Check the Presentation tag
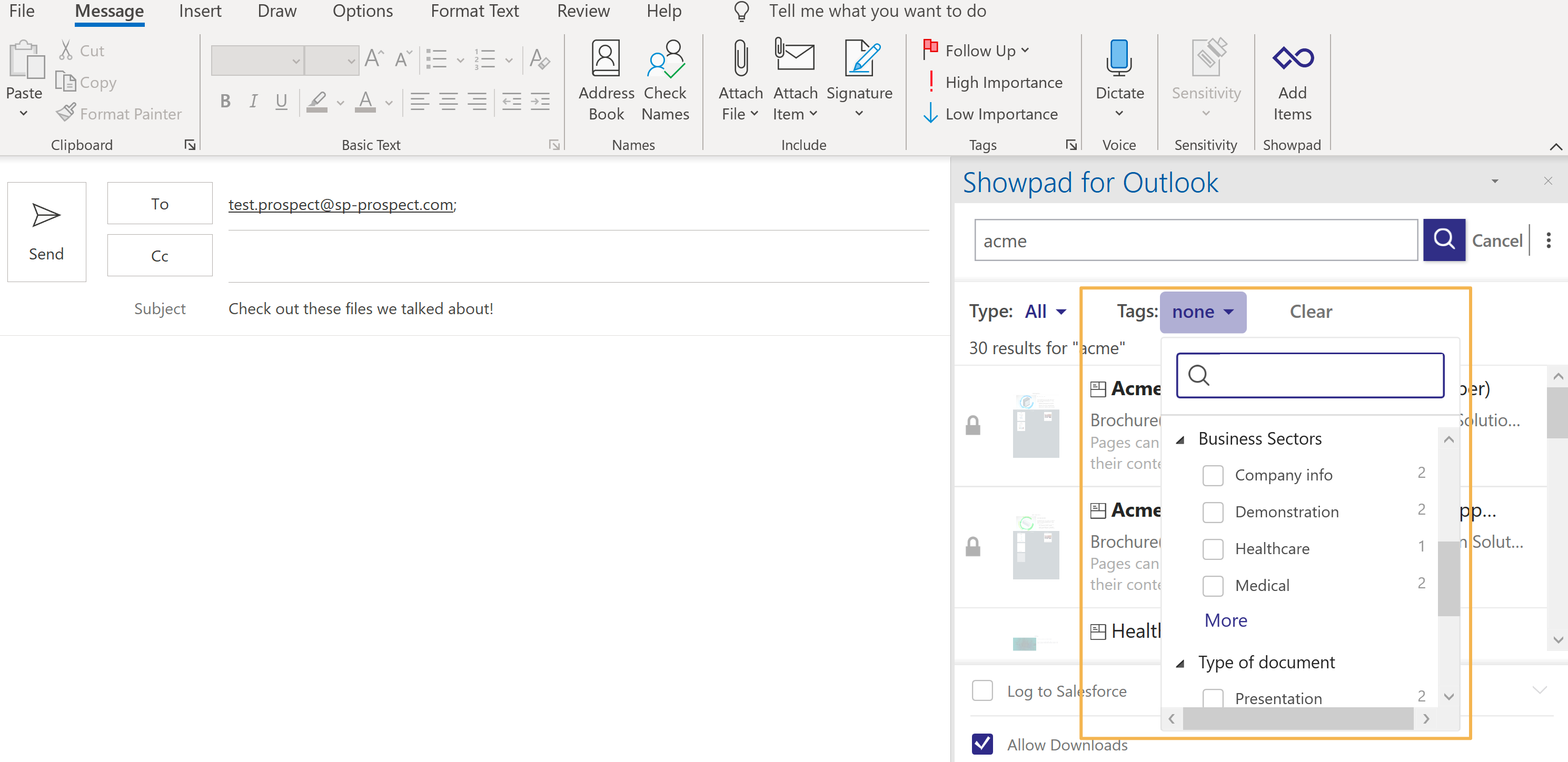 coord(1213,698)
